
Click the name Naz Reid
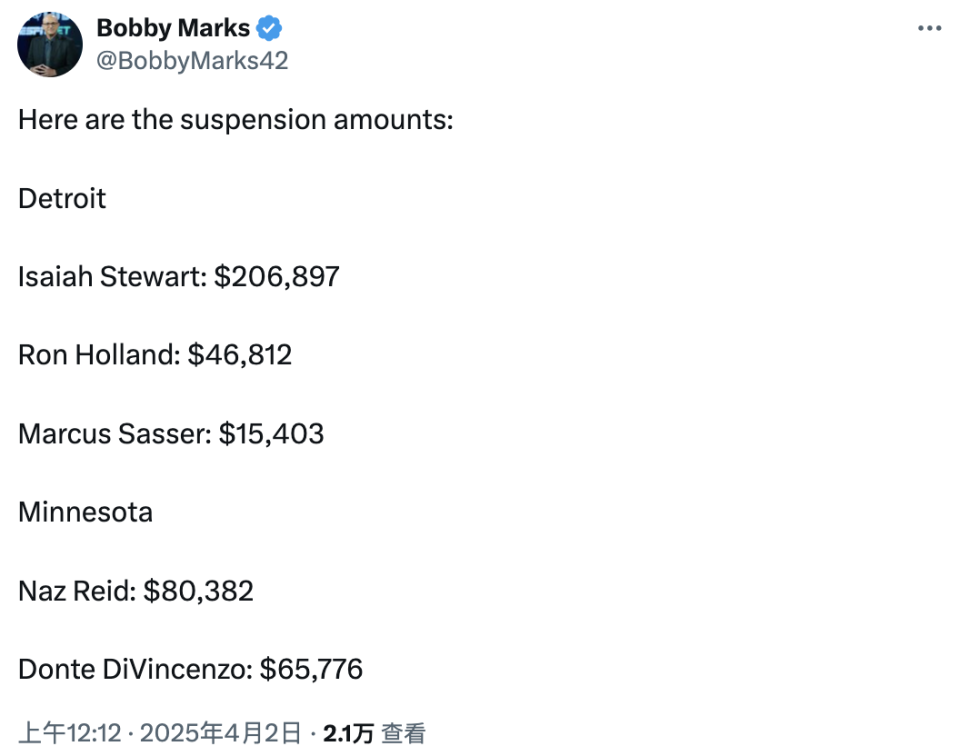[x=74, y=590]
